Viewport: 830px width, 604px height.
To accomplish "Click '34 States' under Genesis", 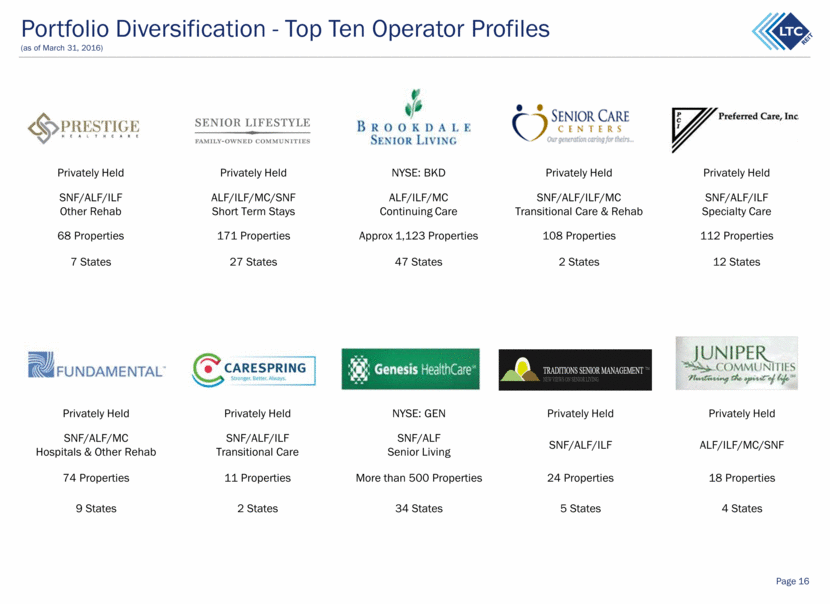I will coord(419,508).
